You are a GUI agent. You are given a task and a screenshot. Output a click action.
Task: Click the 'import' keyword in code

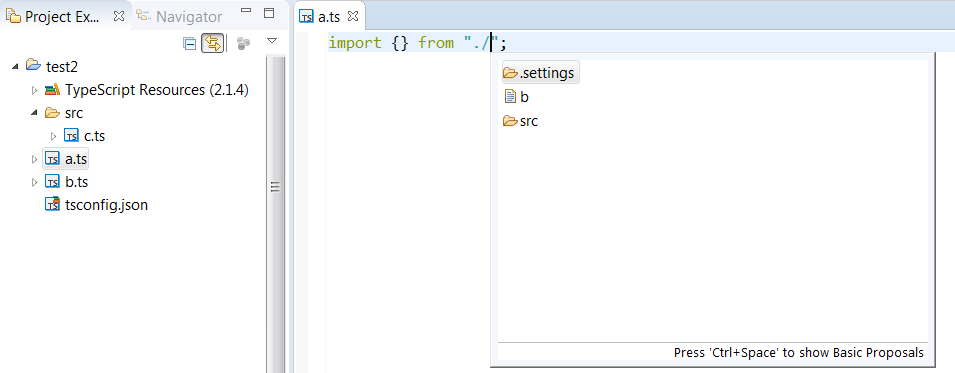coord(354,43)
